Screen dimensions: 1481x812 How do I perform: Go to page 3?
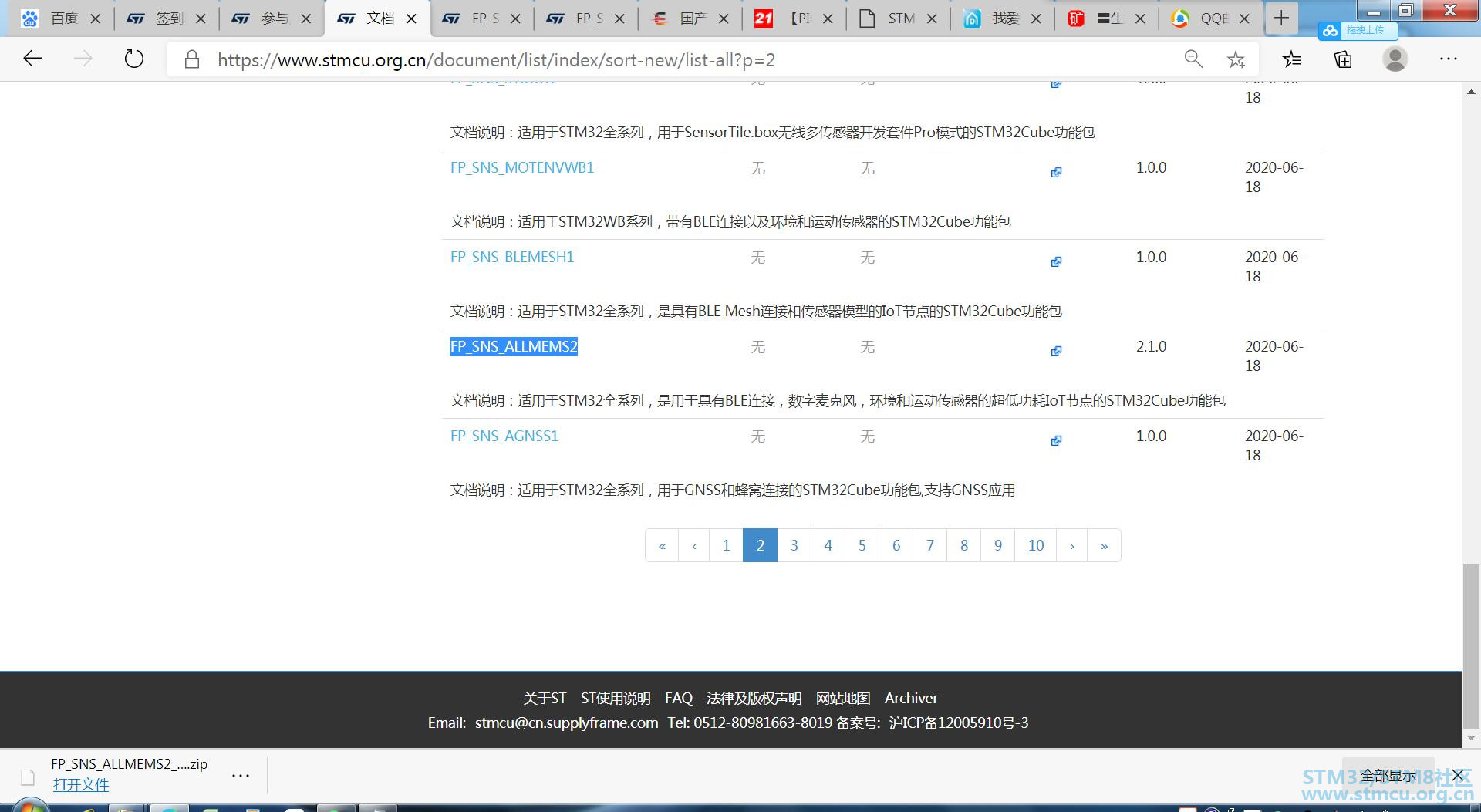click(x=794, y=545)
